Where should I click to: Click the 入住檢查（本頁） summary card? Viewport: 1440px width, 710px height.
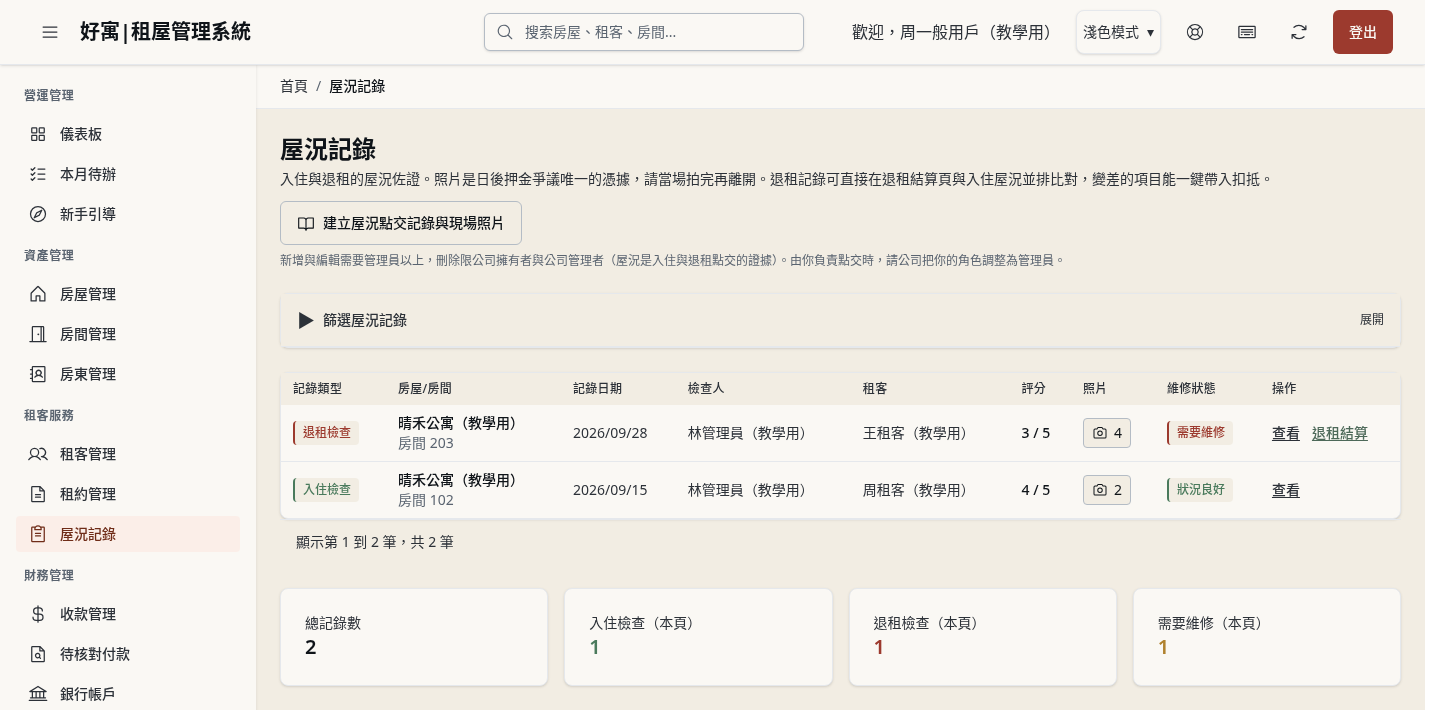point(698,637)
